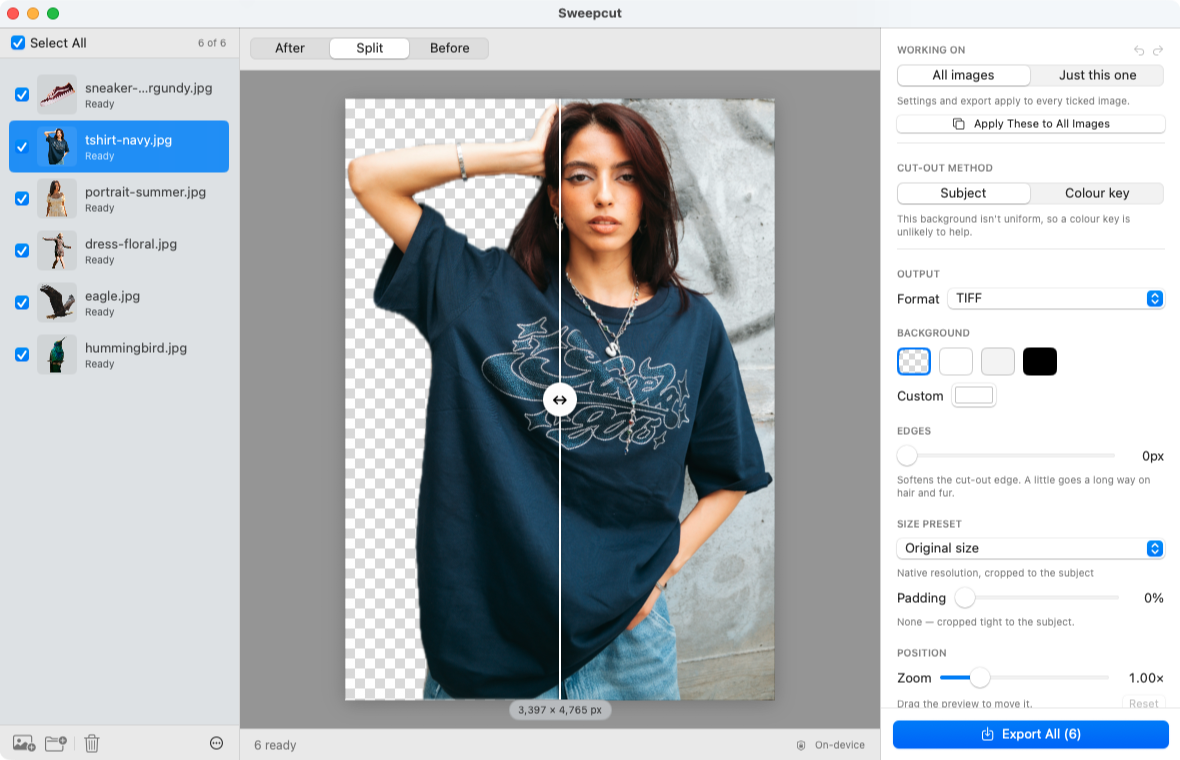Click the add folder icon

56,743
